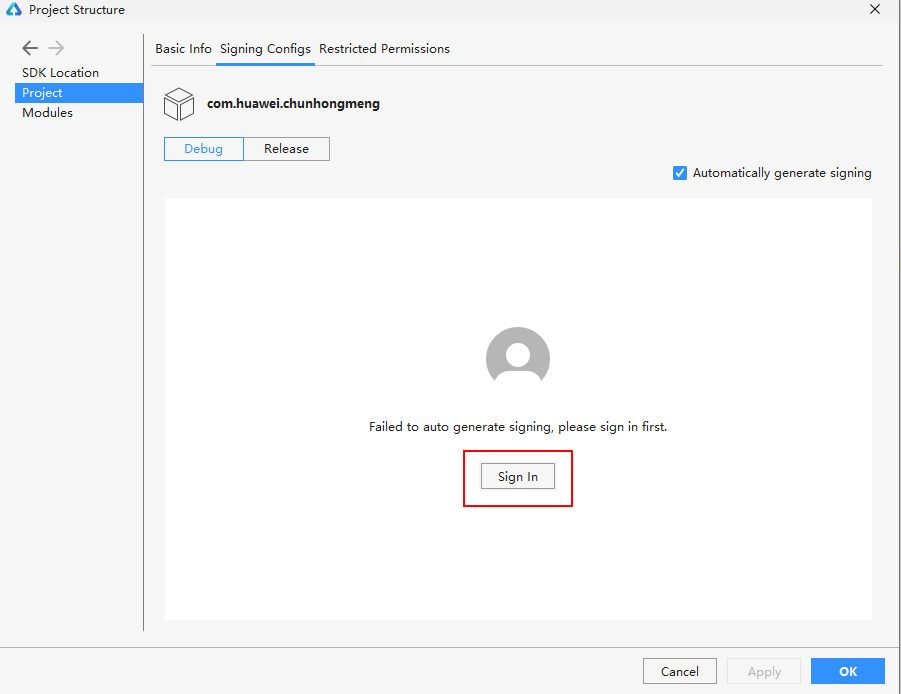Click the com.huawei.chunhongmeng bundle name
Screen dimensions: 901x694
pyautogui.click(x=293, y=104)
